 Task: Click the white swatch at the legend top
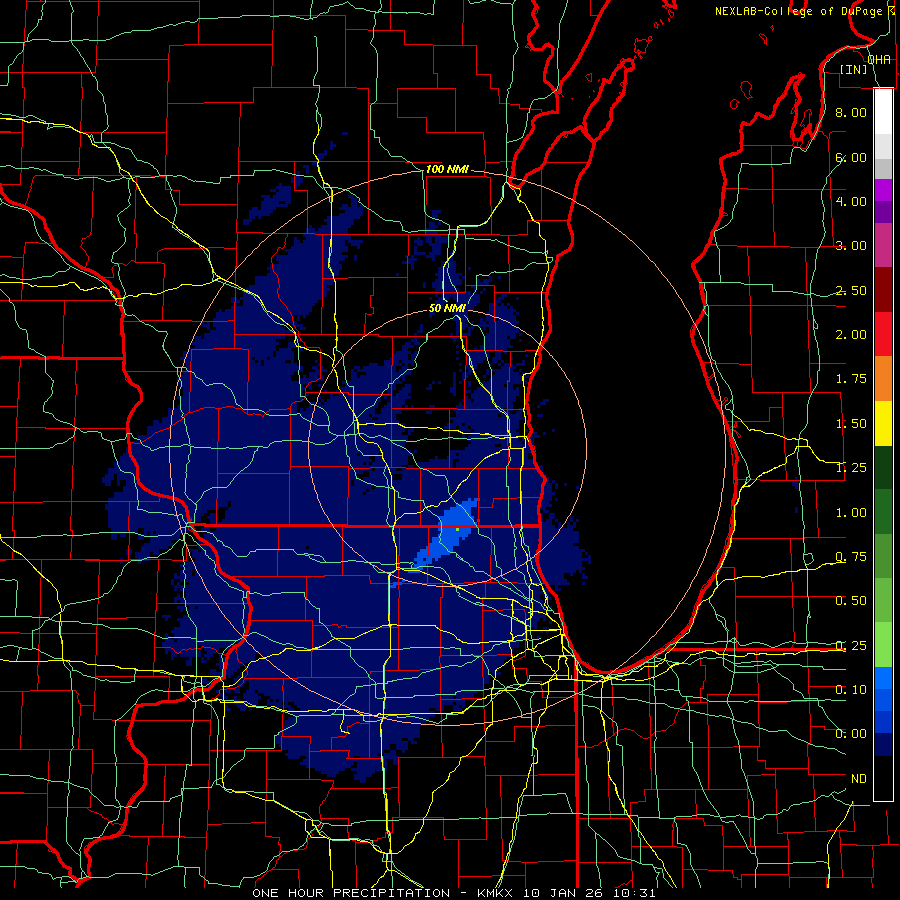(x=883, y=111)
